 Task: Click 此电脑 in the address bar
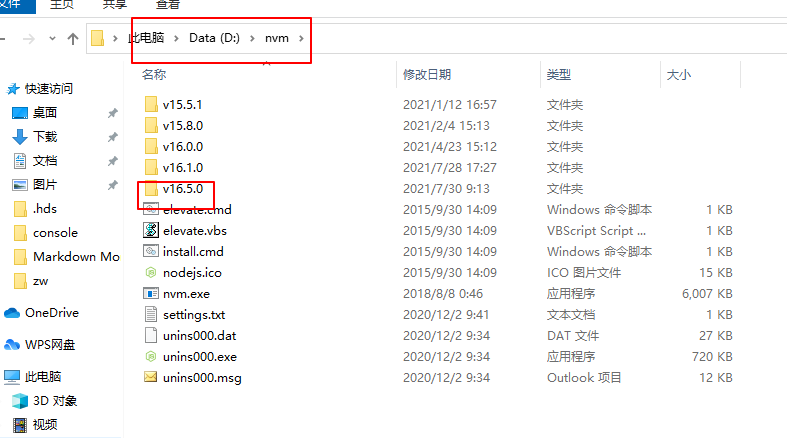coord(146,38)
